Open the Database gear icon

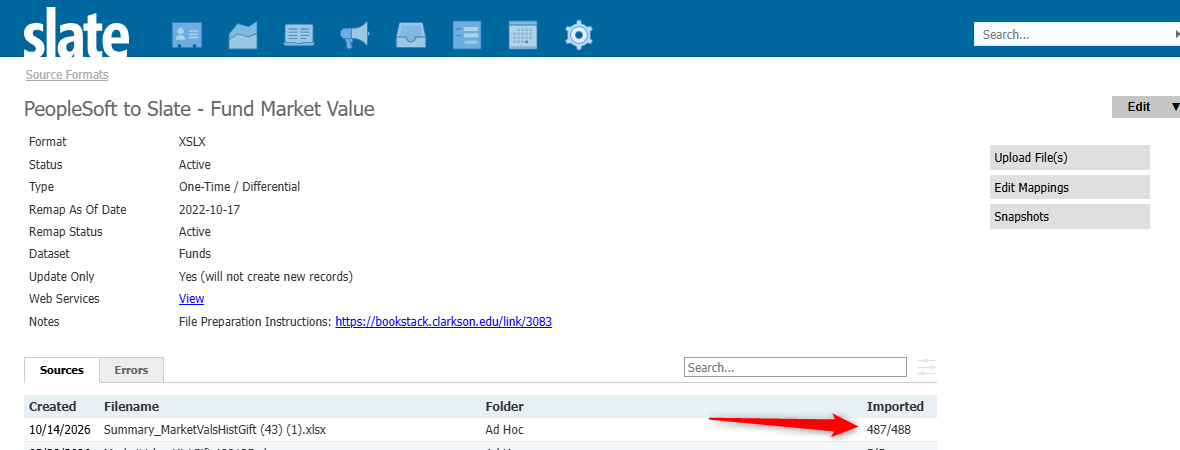click(579, 35)
